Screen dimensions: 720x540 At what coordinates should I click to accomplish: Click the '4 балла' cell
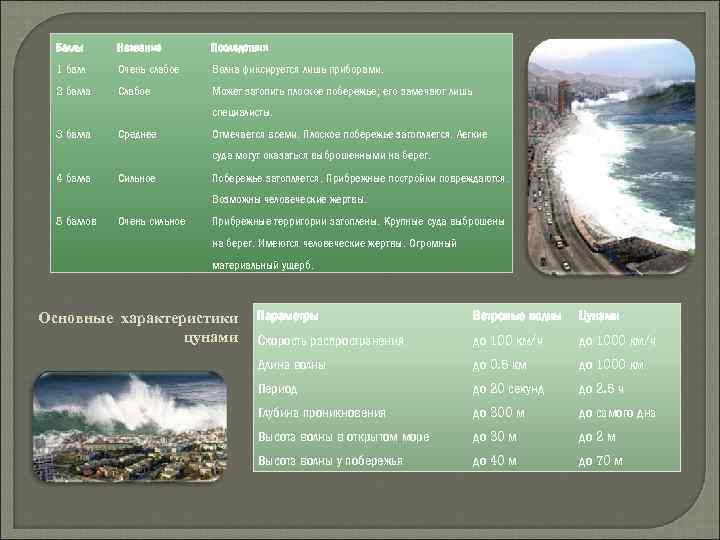click(73, 178)
